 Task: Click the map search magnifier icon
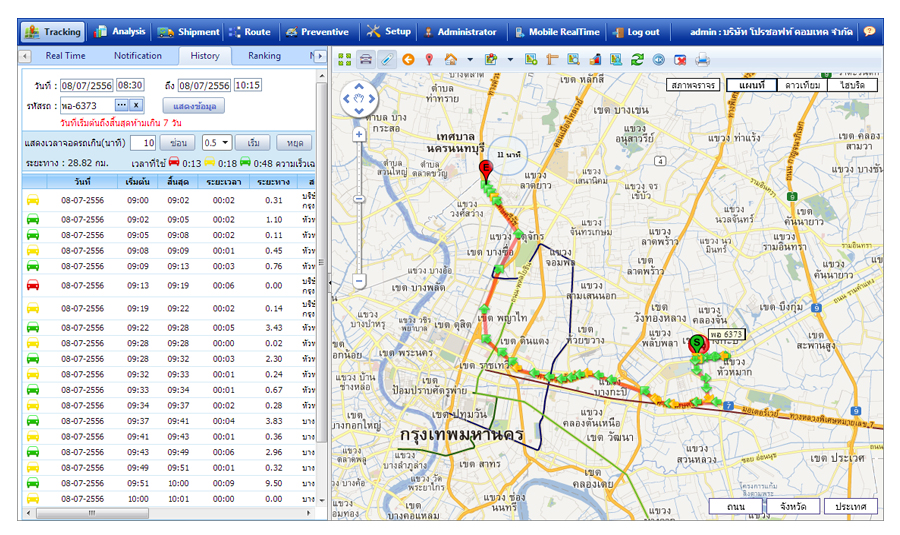coord(573,59)
